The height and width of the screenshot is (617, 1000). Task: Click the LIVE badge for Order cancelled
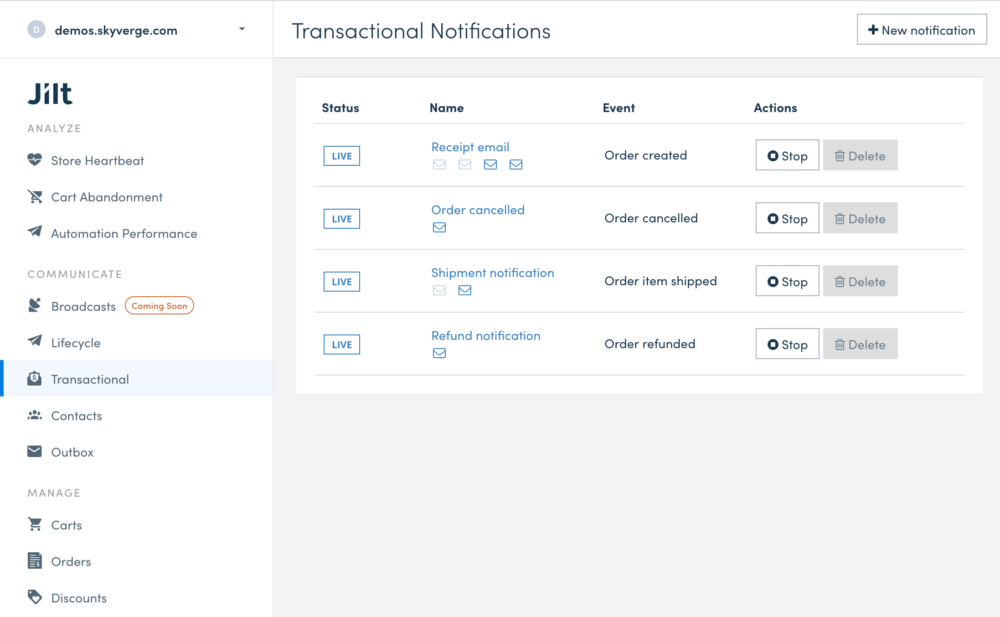click(x=341, y=219)
